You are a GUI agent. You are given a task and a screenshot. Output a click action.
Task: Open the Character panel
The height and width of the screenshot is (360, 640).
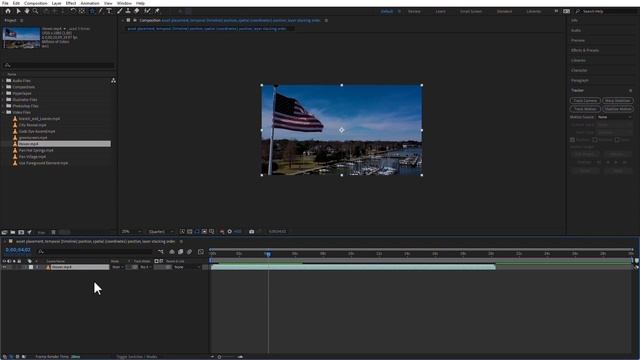pos(579,70)
